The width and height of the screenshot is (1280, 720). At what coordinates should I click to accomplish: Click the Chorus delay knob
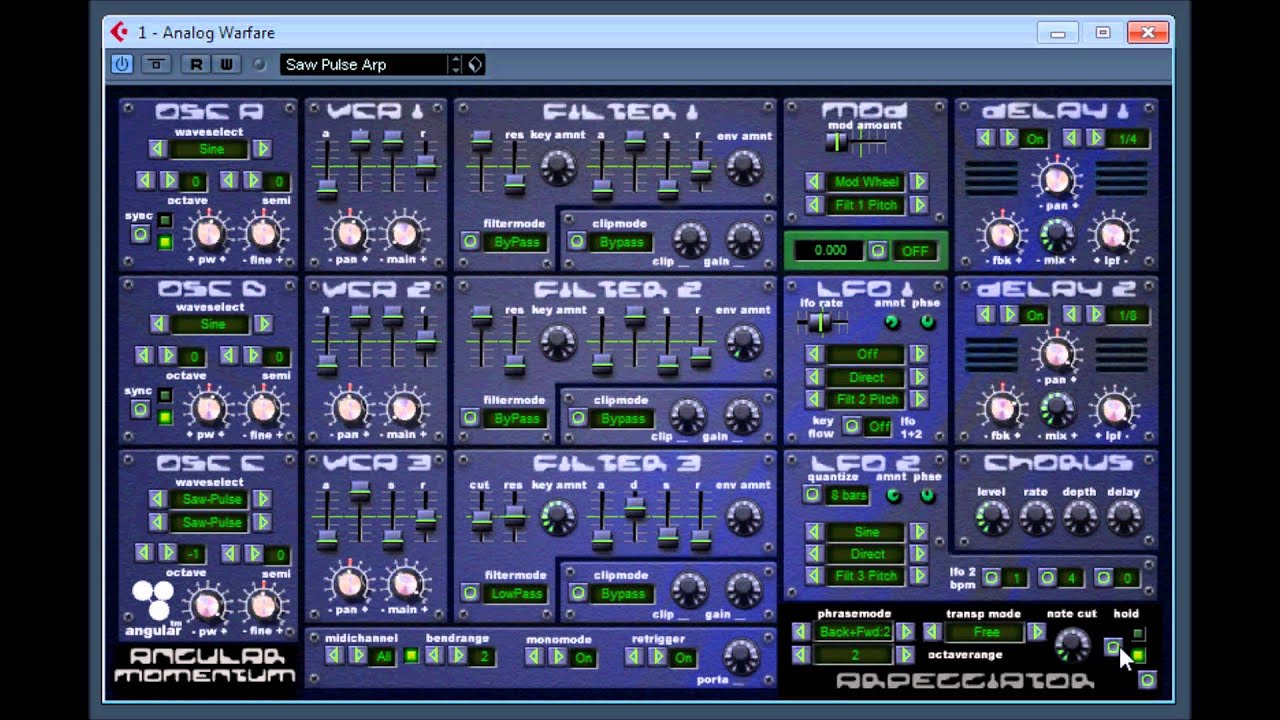pyautogui.click(x=1124, y=518)
